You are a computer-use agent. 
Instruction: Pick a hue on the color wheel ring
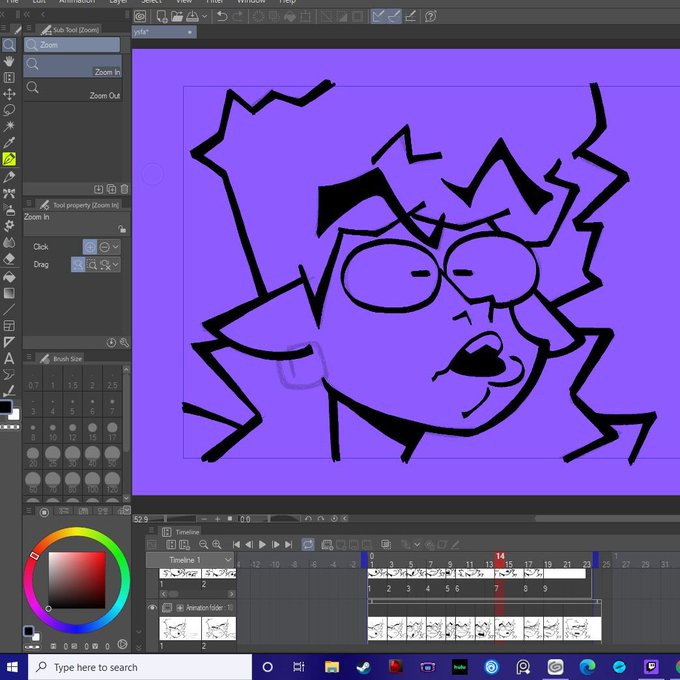coord(77,533)
